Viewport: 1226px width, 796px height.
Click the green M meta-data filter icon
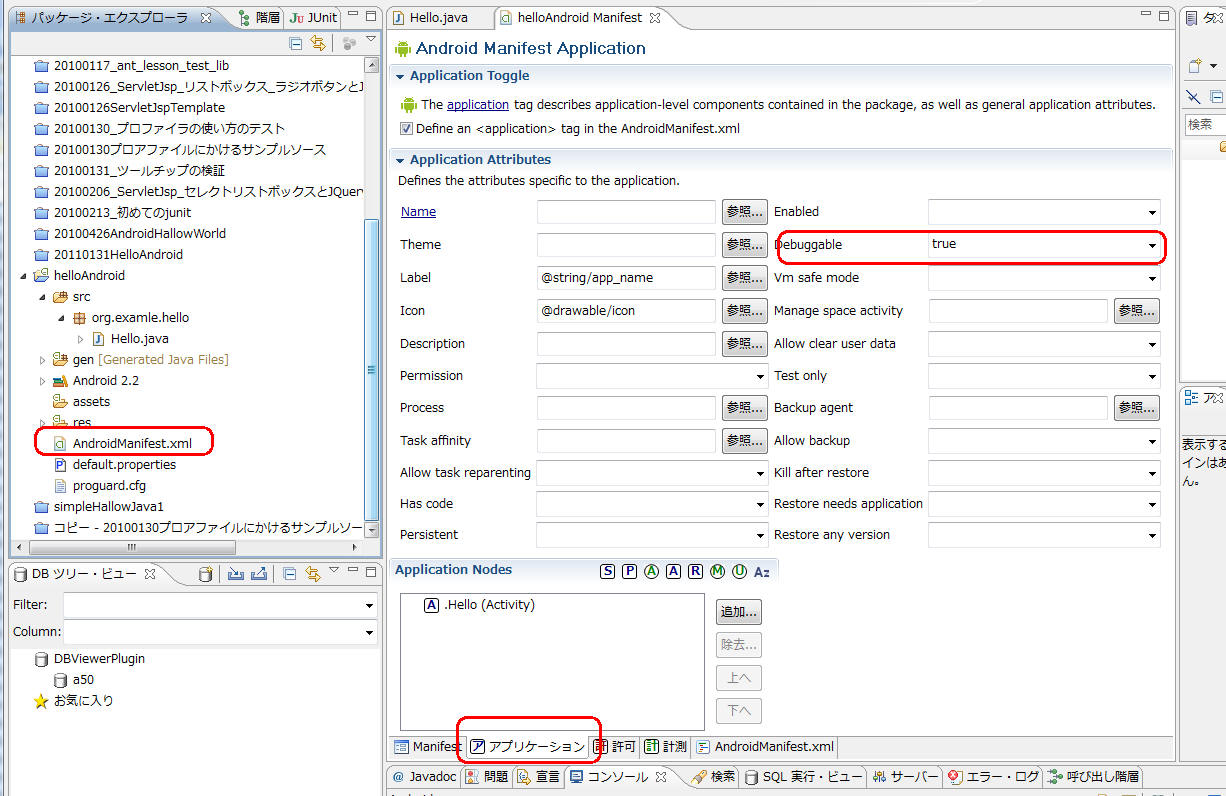click(x=717, y=571)
